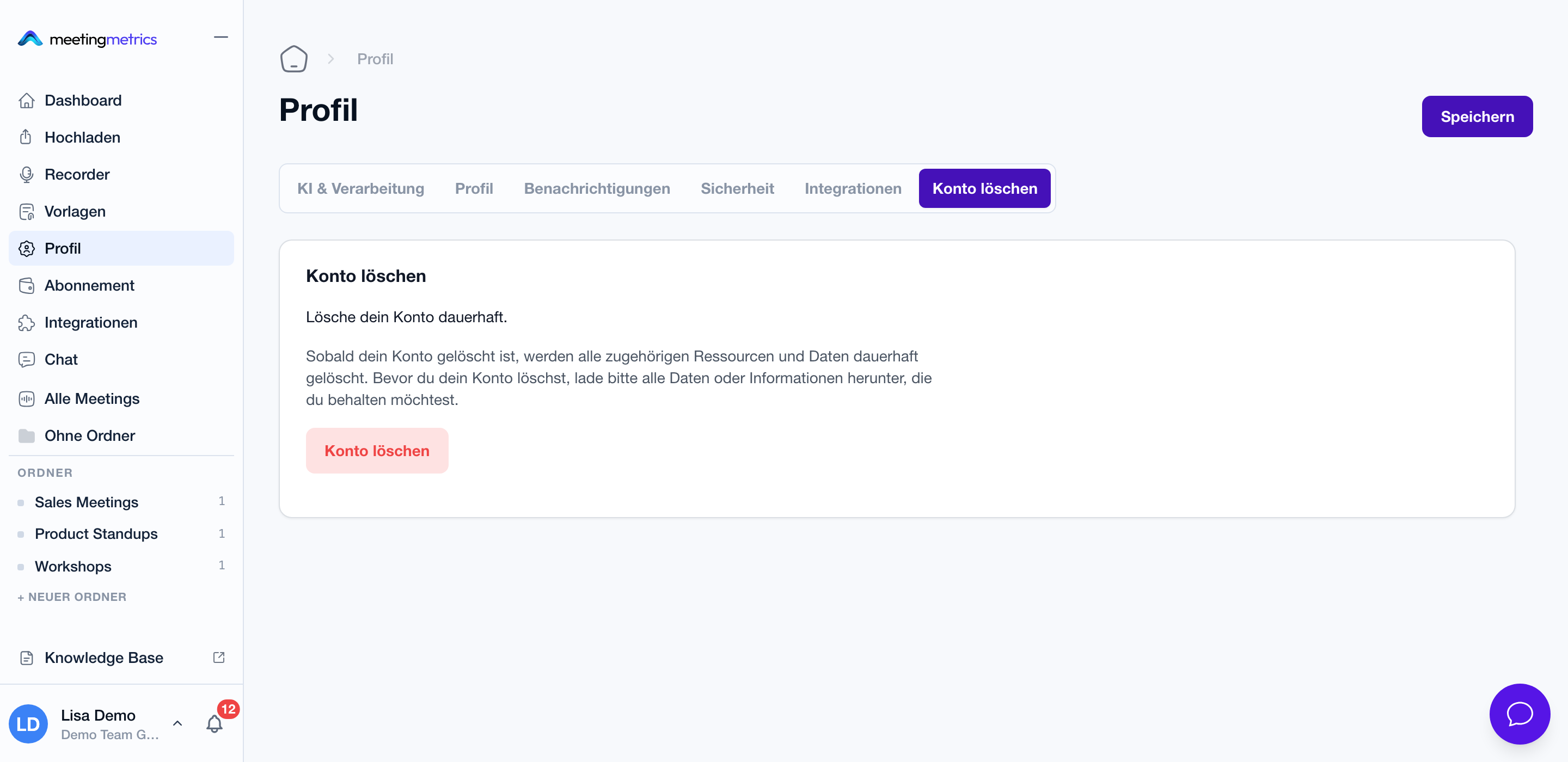The height and width of the screenshot is (762, 1568).
Task: Open the support chat bubble icon
Action: pos(1520,714)
